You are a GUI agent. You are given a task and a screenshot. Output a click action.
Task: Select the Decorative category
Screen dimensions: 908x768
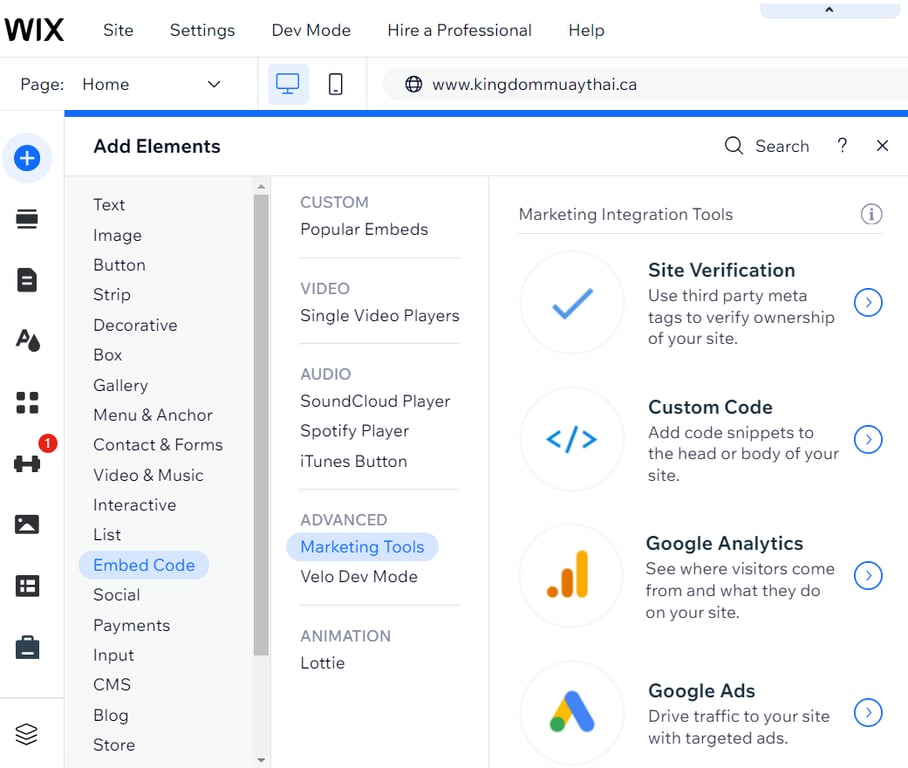(x=136, y=325)
